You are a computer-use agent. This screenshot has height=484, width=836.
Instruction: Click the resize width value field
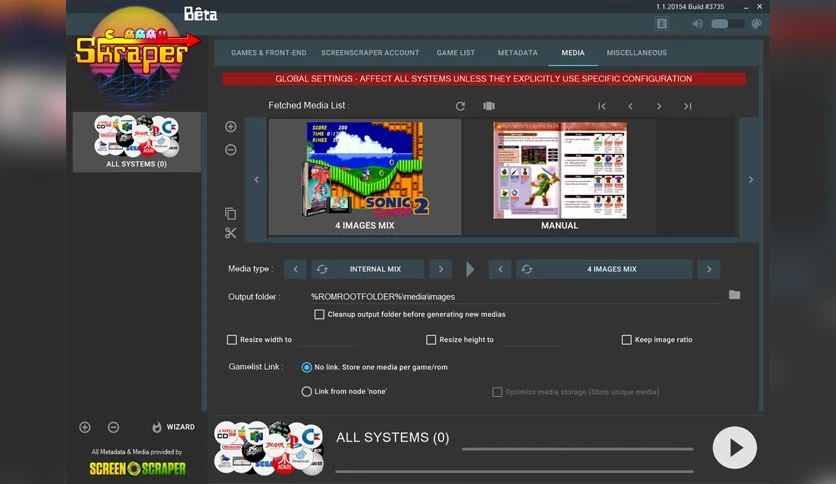(326, 340)
